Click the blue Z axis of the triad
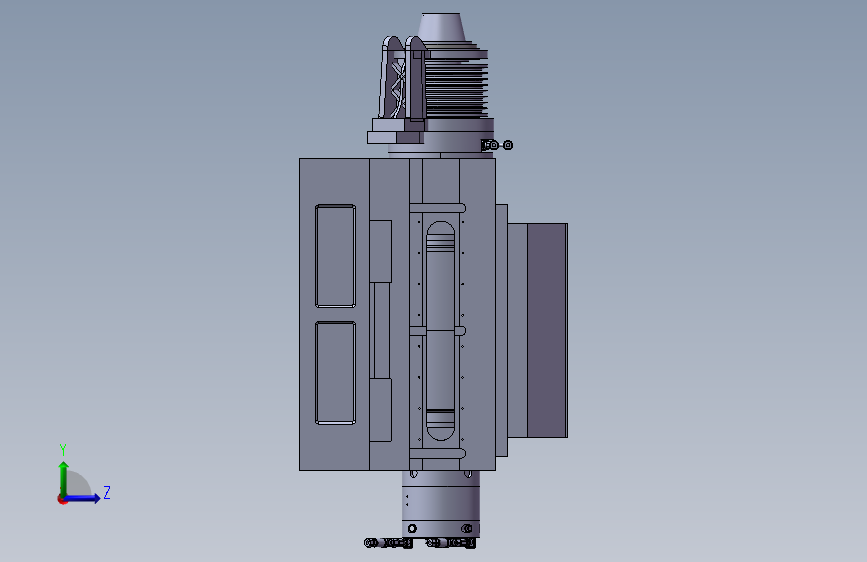This screenshot has height=562, width=867. (82, 498)
